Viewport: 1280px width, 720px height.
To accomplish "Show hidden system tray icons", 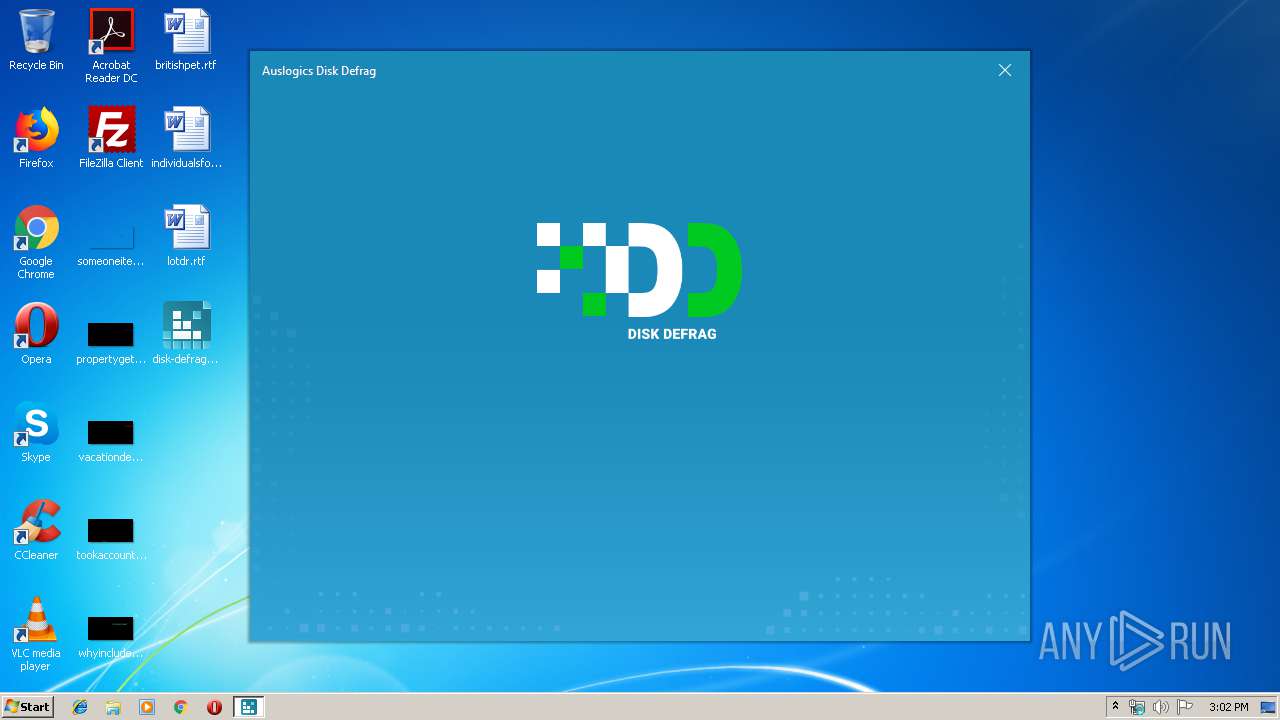I will (1115, 707).
